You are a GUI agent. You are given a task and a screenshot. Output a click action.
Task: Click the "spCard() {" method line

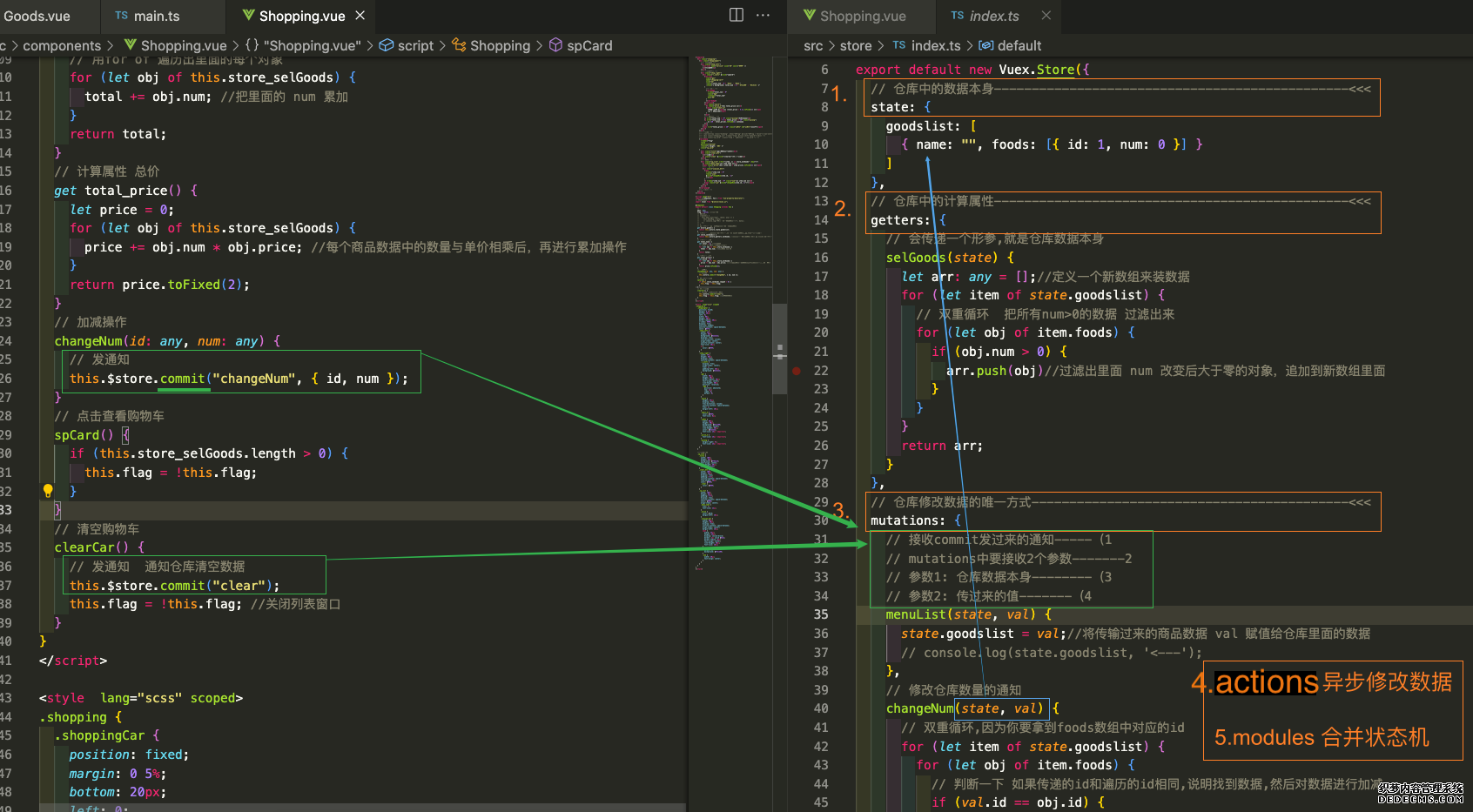coord(91,435)
